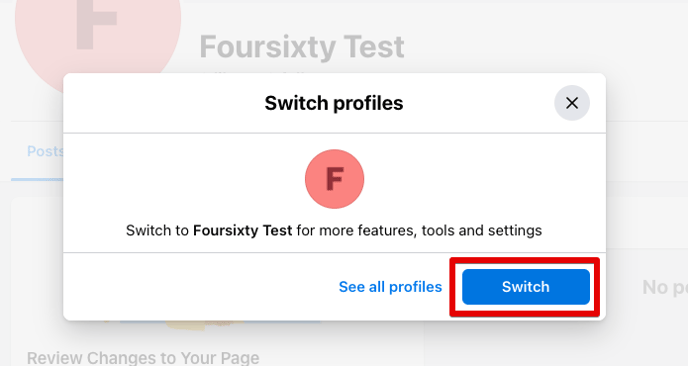The width and height of the screenshot is (688, 366).
Task: Click the blue Switch button
Action: (x=526, y=287)
